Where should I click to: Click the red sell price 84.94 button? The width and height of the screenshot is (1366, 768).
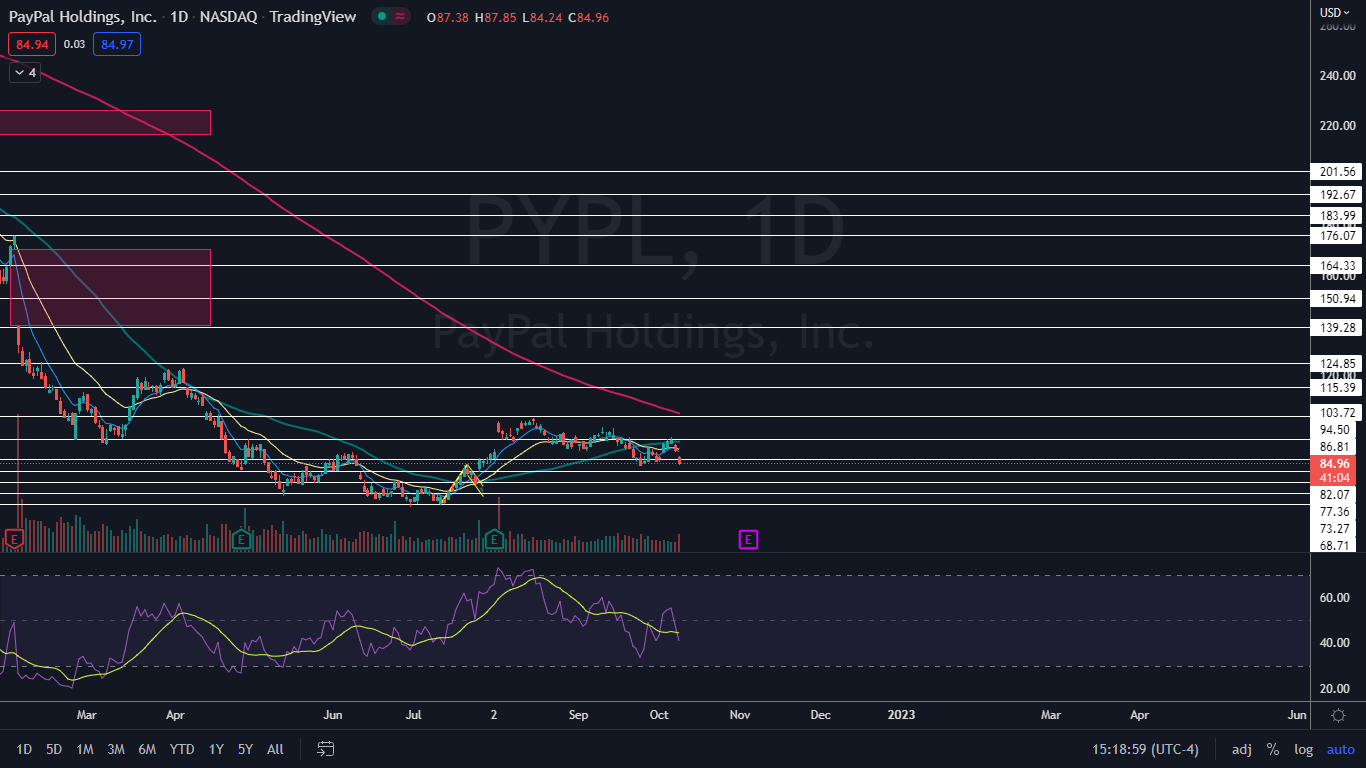(32, 44)
